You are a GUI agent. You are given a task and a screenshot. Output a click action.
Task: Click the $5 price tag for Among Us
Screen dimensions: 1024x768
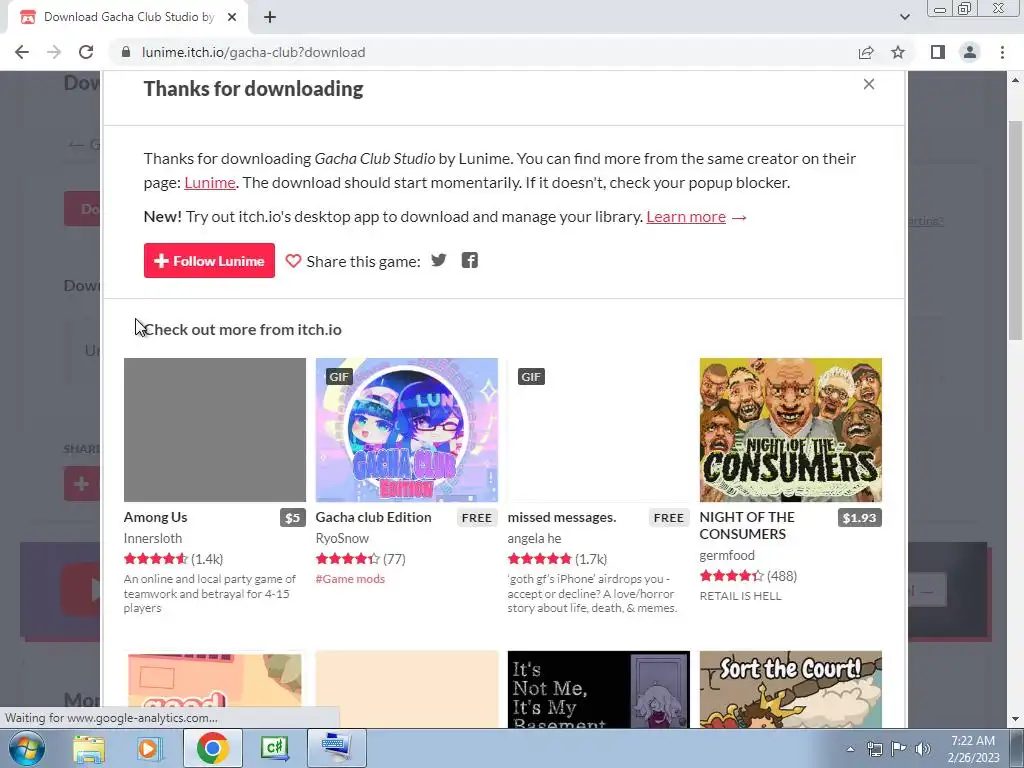pos(293,518)
